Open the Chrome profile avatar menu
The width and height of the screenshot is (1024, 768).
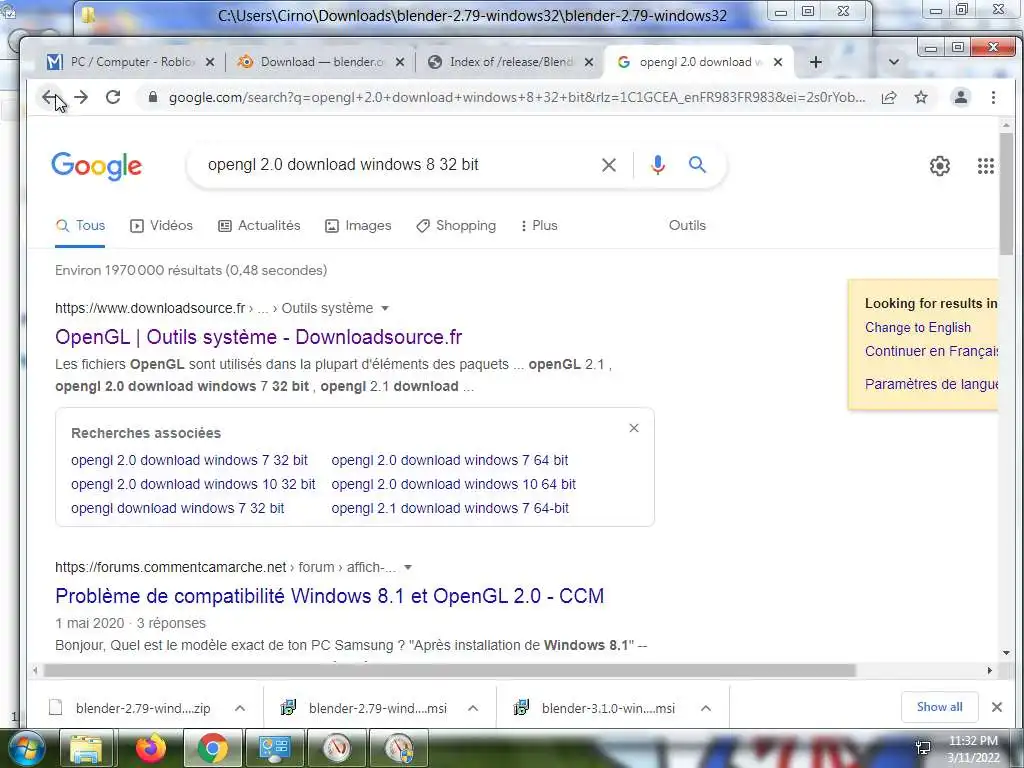[x=961, y=97]
